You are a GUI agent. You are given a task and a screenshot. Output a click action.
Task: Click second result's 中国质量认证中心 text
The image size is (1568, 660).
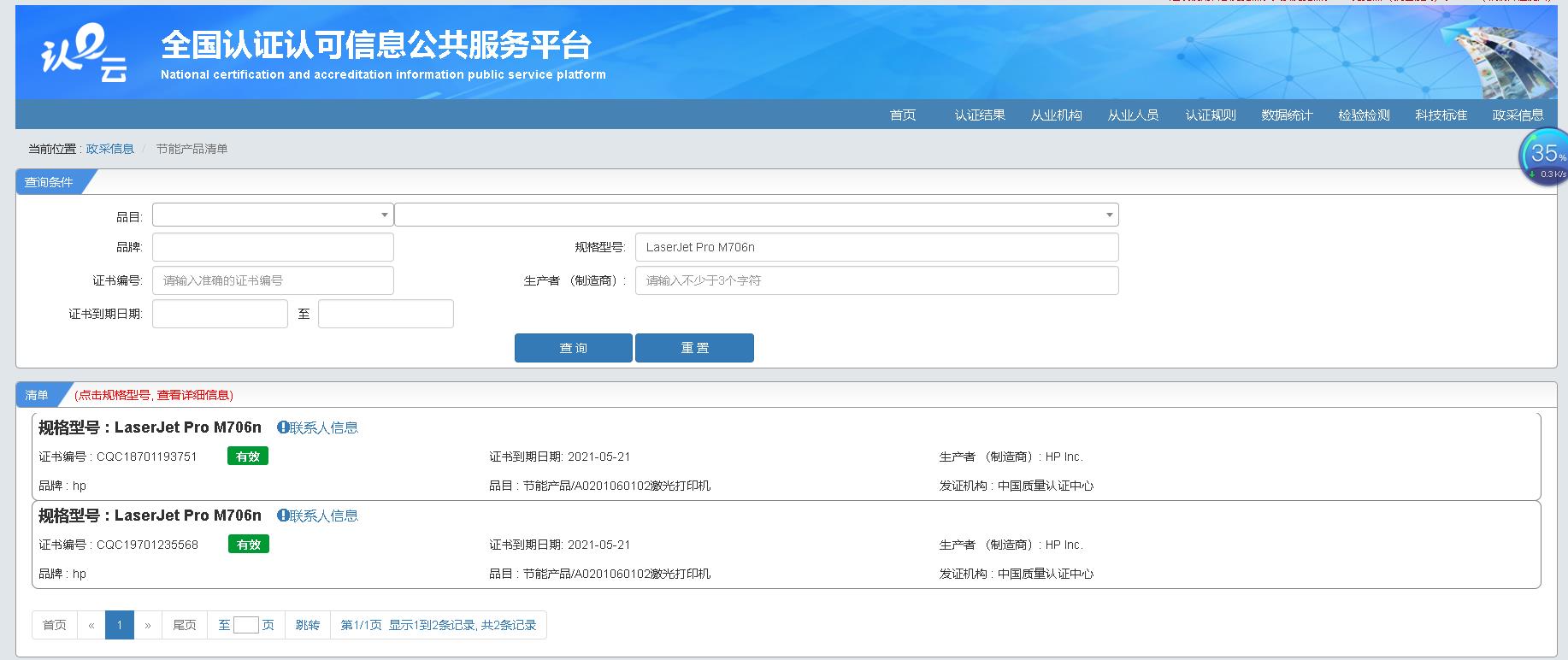coord(1046,574)
